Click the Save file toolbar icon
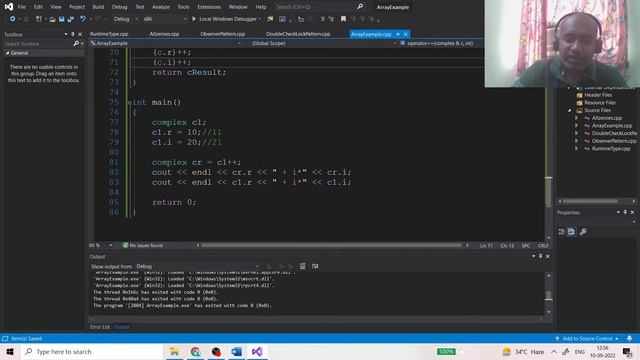 coord(62,19)
